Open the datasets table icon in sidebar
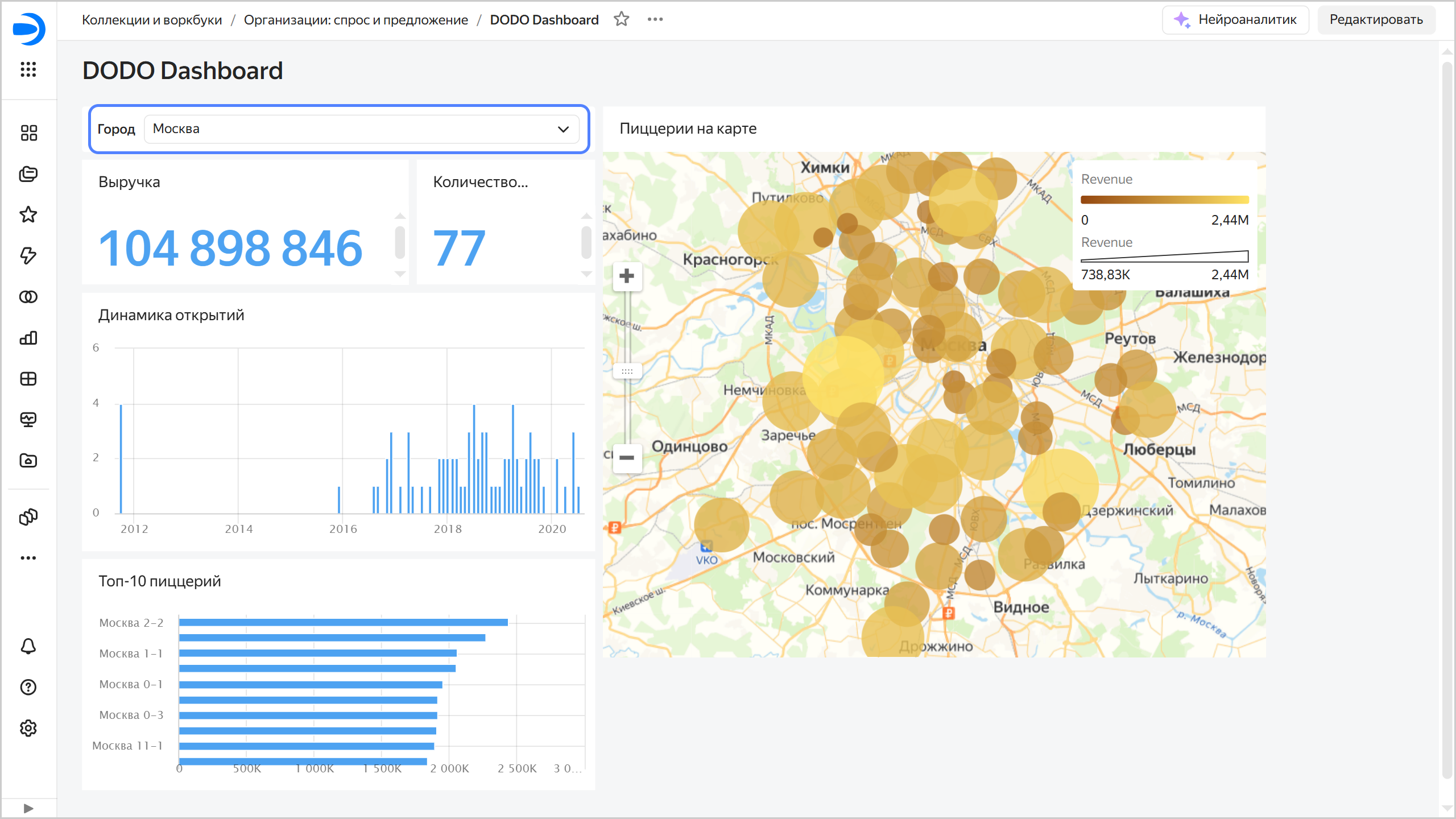The image size is (1456, 819). 28,379
